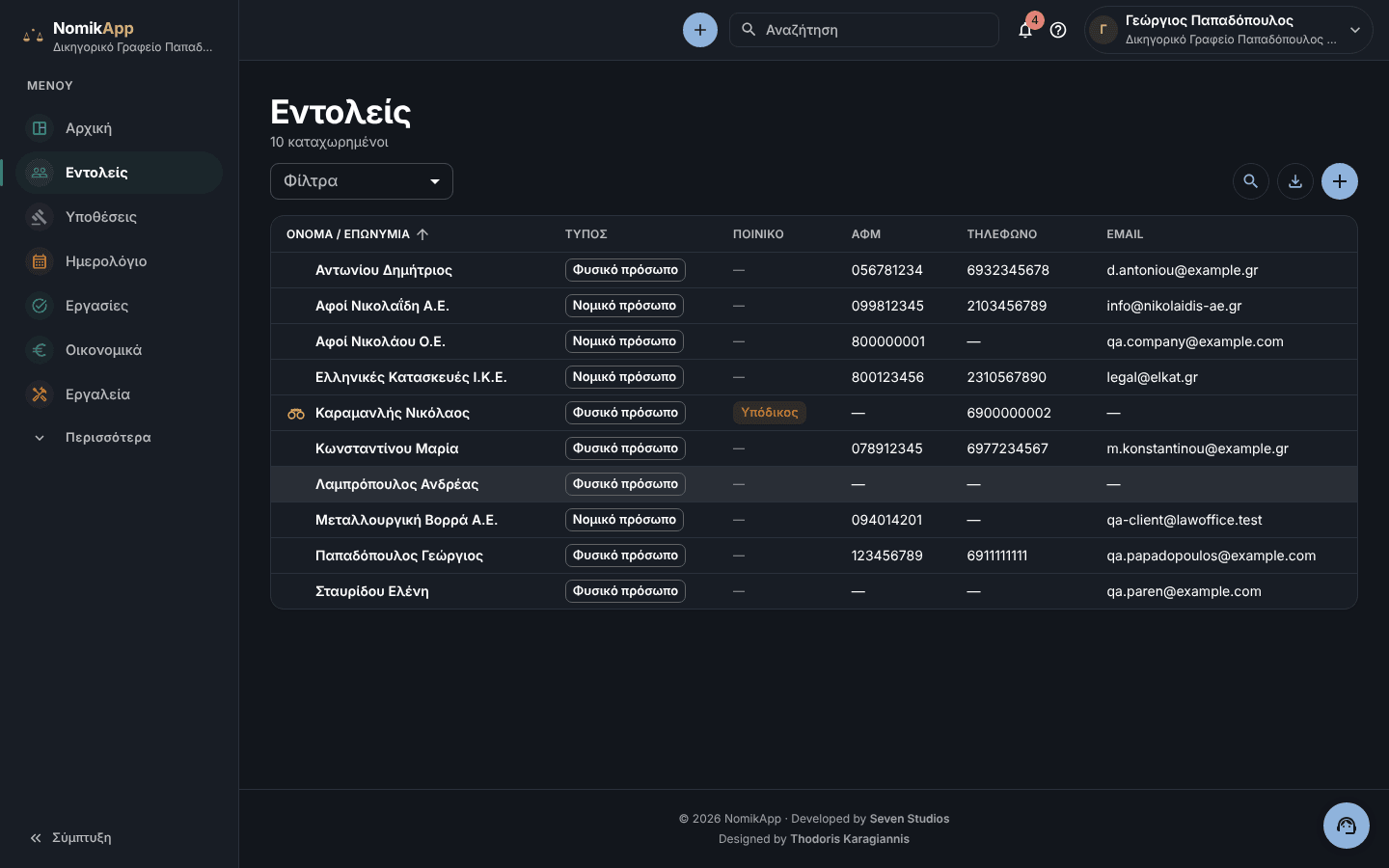Add a new client with the plus button
1389x868 pixels.
pyautogui.click(x=1340, y=181)
